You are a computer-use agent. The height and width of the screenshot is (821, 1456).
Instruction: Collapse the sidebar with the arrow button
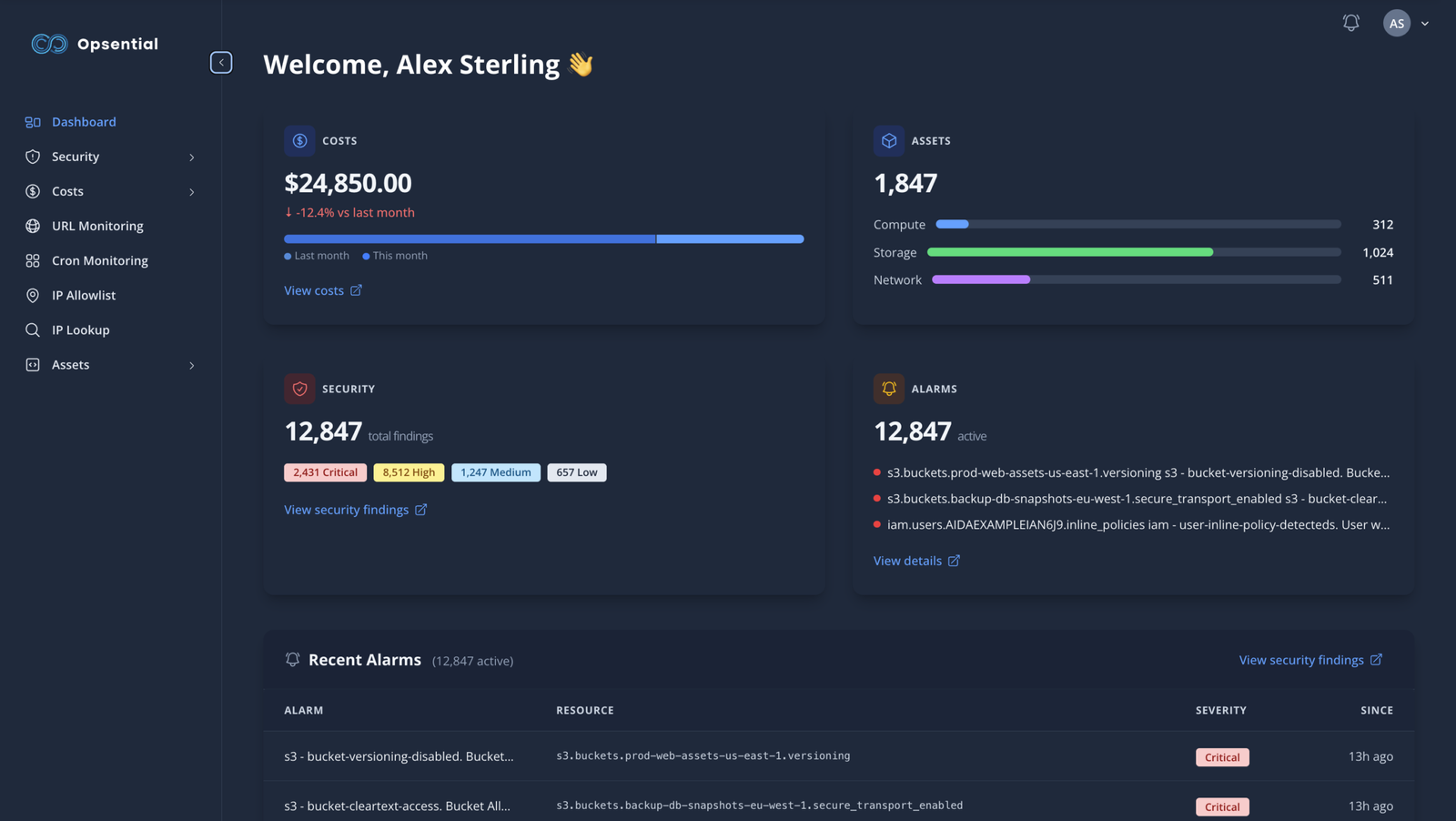(221, 62)
